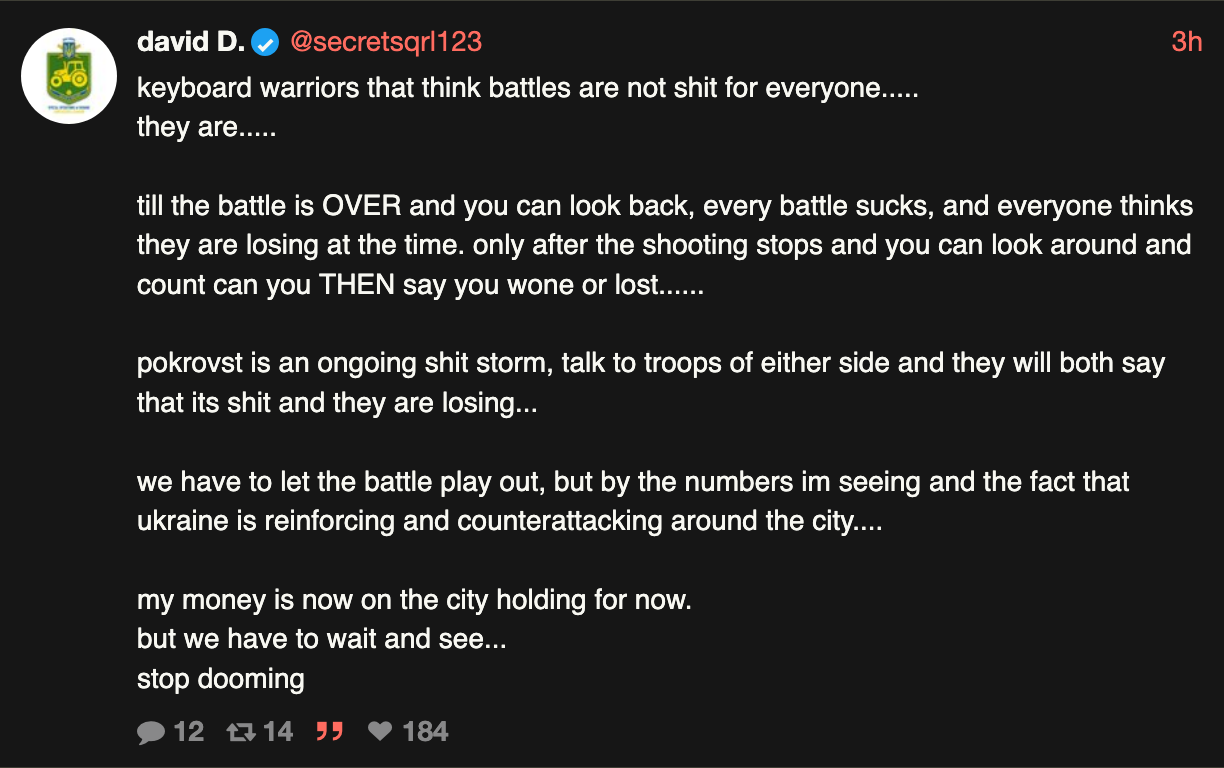Like the post with the heart icon
The height and width of the screenshot is (768, 1224).
click(380, 732)
